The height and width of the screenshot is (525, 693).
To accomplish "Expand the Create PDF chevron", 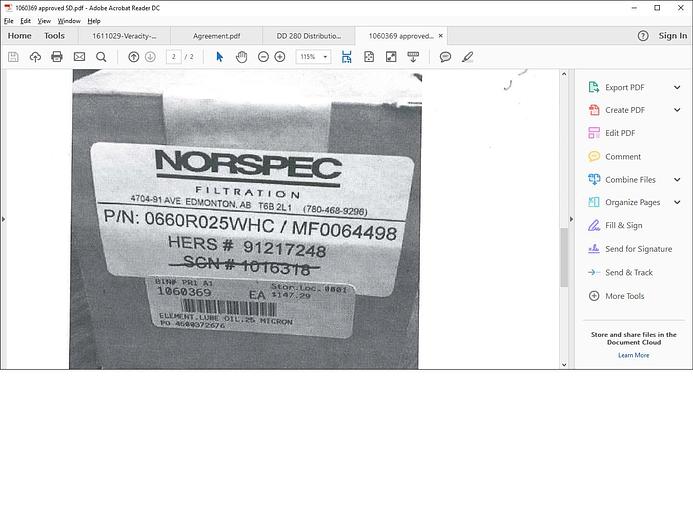I will tap(677, 110).
